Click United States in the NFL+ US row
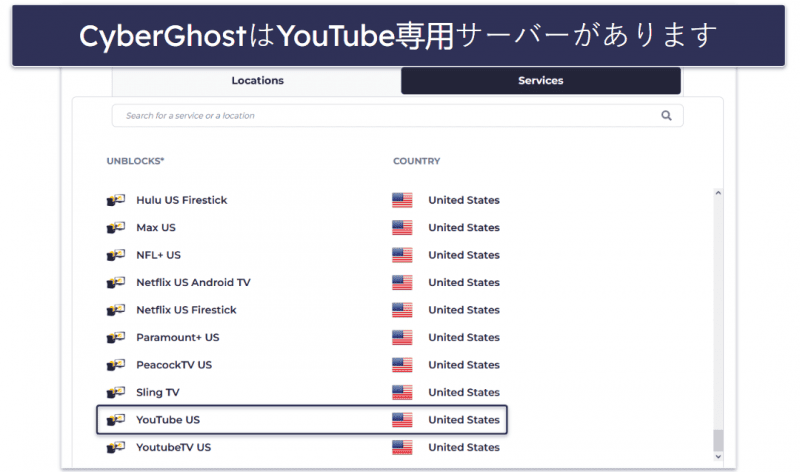800x472 pixels. (x=464, y=255)
